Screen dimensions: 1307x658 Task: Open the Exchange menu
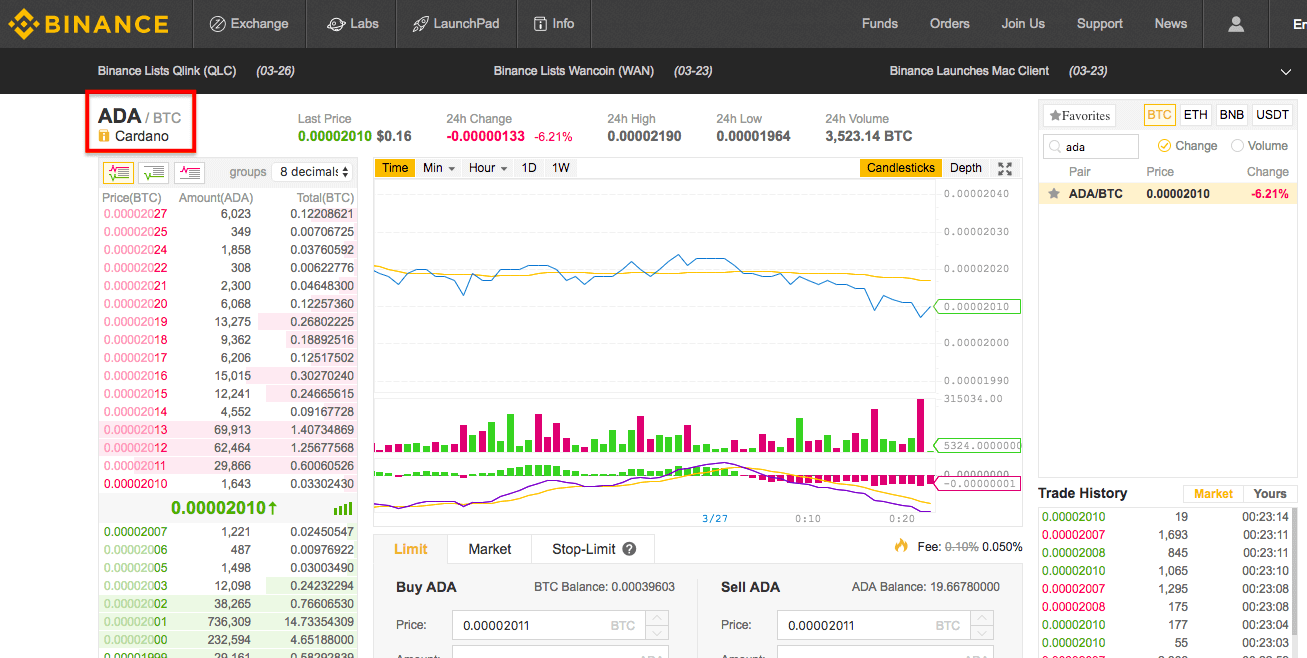[249, 24]
